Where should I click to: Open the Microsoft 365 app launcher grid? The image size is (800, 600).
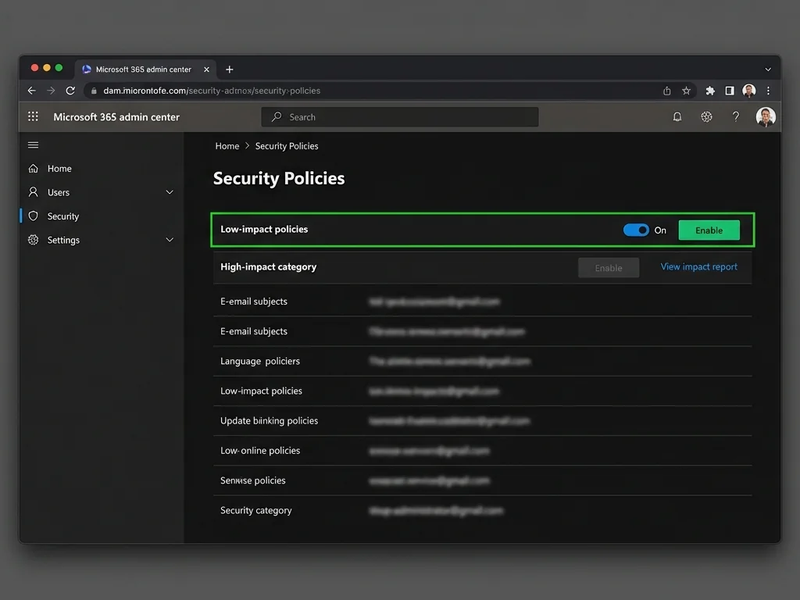tap(33, 117)
